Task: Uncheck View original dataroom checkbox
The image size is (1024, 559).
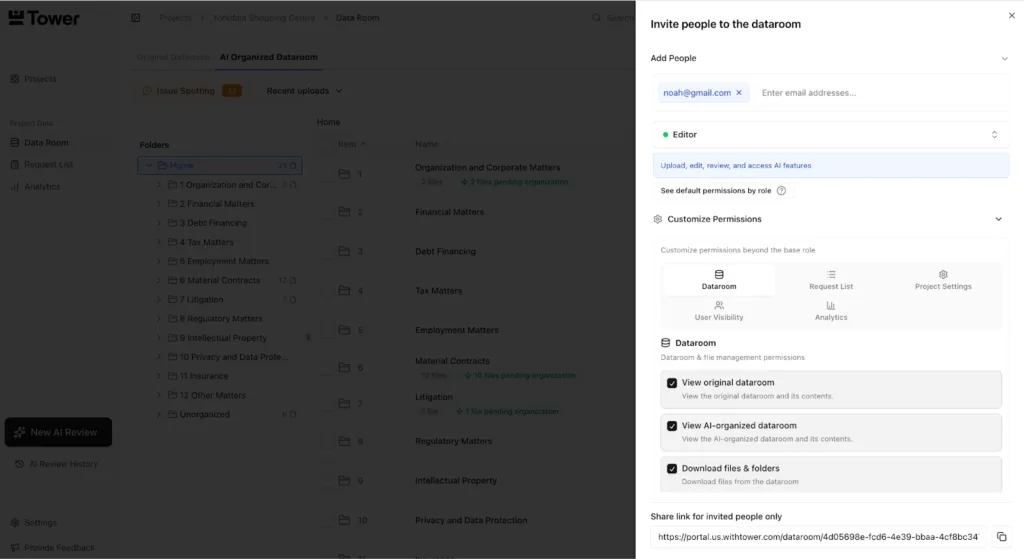Action: tap(672, 383)
